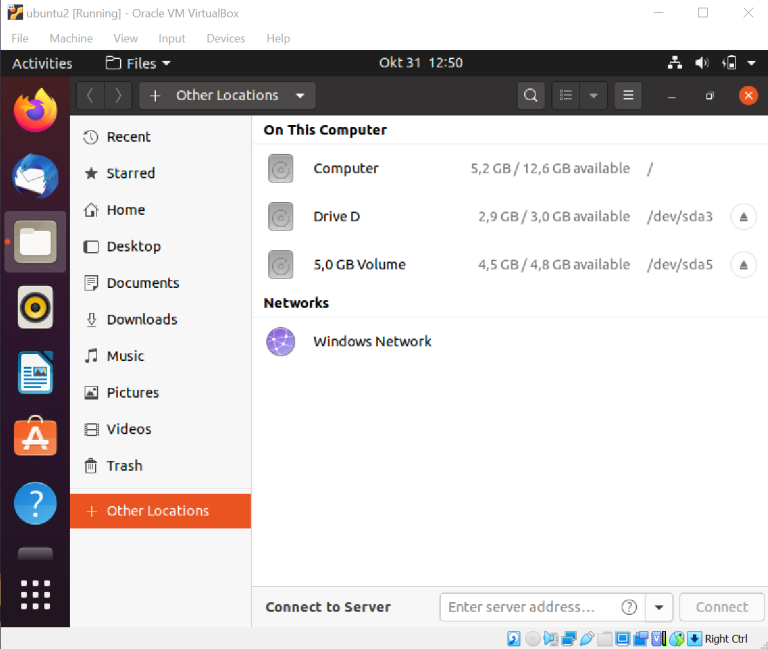The image size is (768, 649).
Task: Open Windows Network location
Action: point(372,341)
